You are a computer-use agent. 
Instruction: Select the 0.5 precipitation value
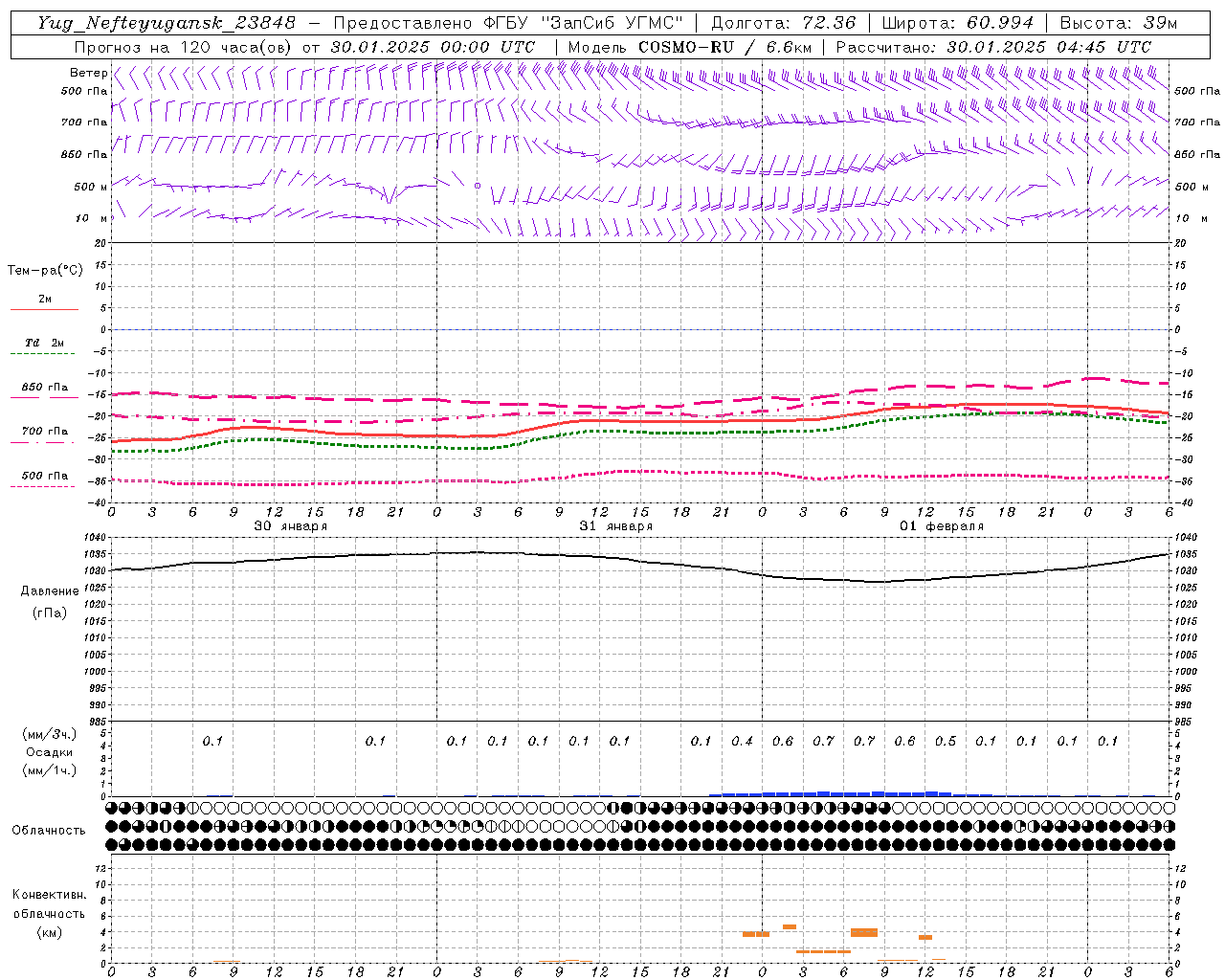(x=946, y=741)
